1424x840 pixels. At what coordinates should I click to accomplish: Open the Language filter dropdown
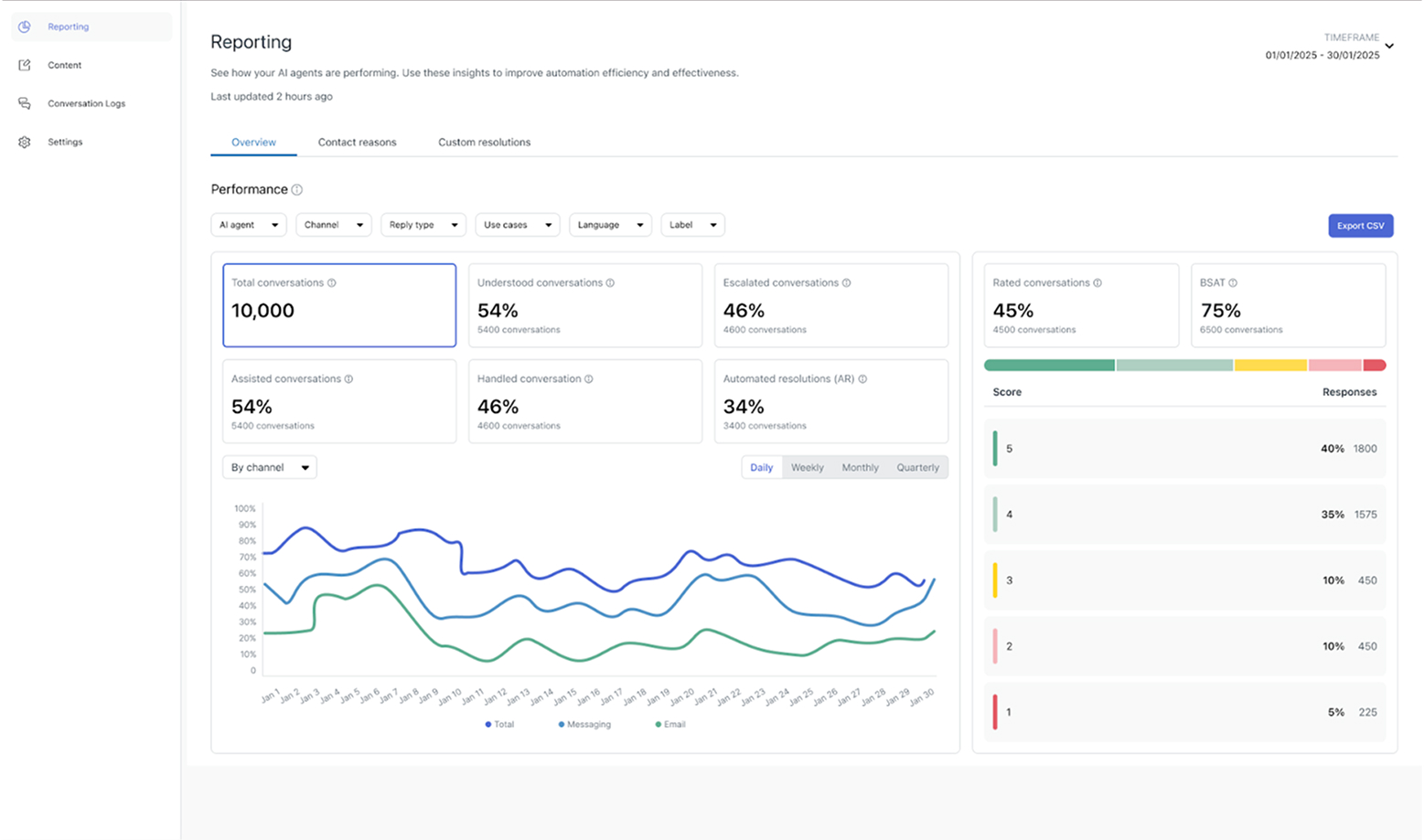(x=610, y=226)
